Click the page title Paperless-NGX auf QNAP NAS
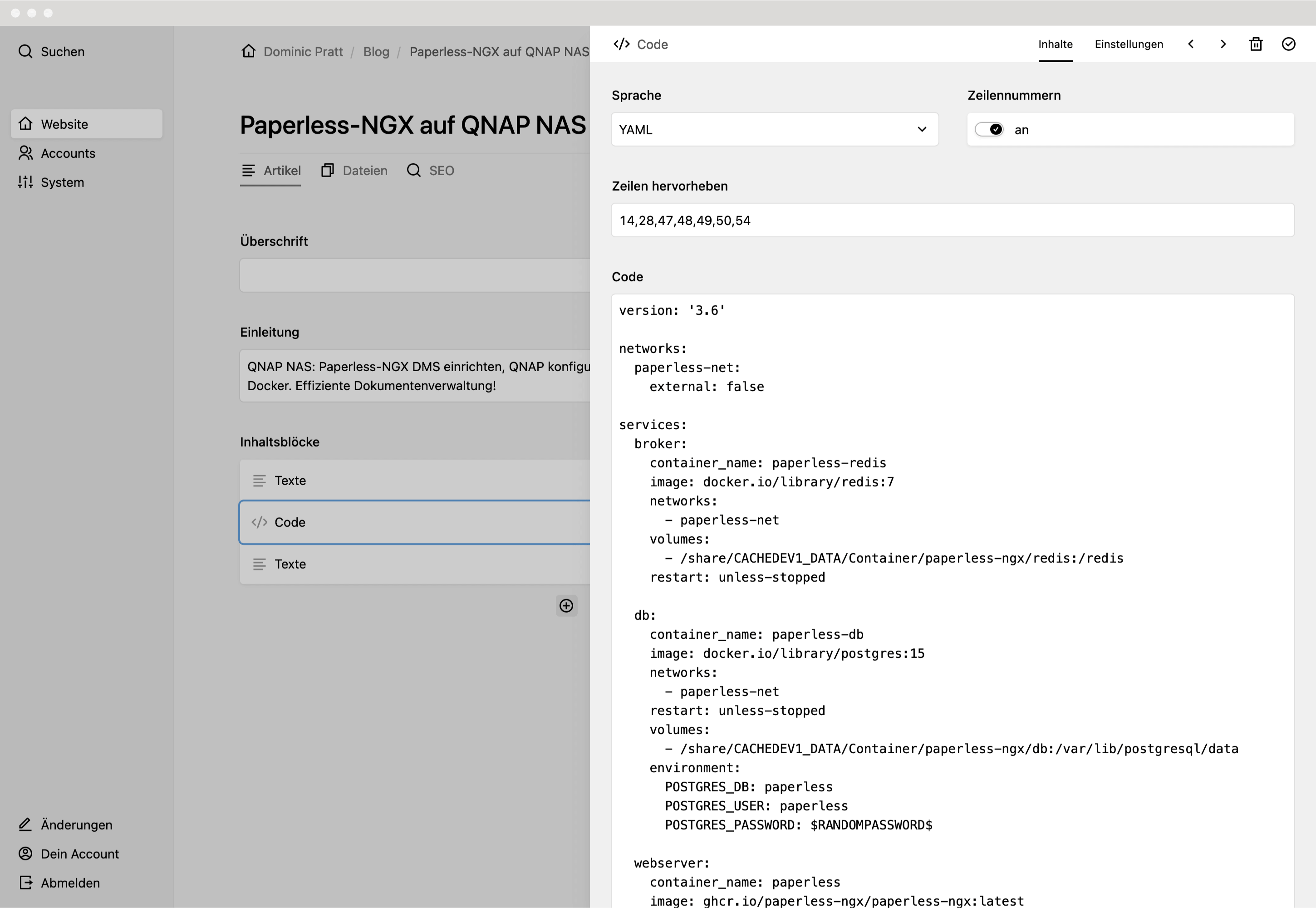 tap(412, 125)
